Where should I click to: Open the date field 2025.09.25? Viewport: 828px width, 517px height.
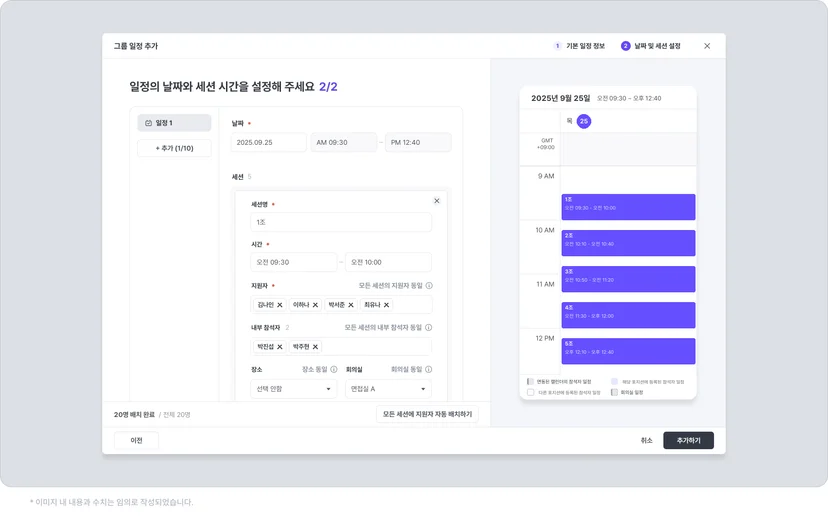click(x=268, y=142)
